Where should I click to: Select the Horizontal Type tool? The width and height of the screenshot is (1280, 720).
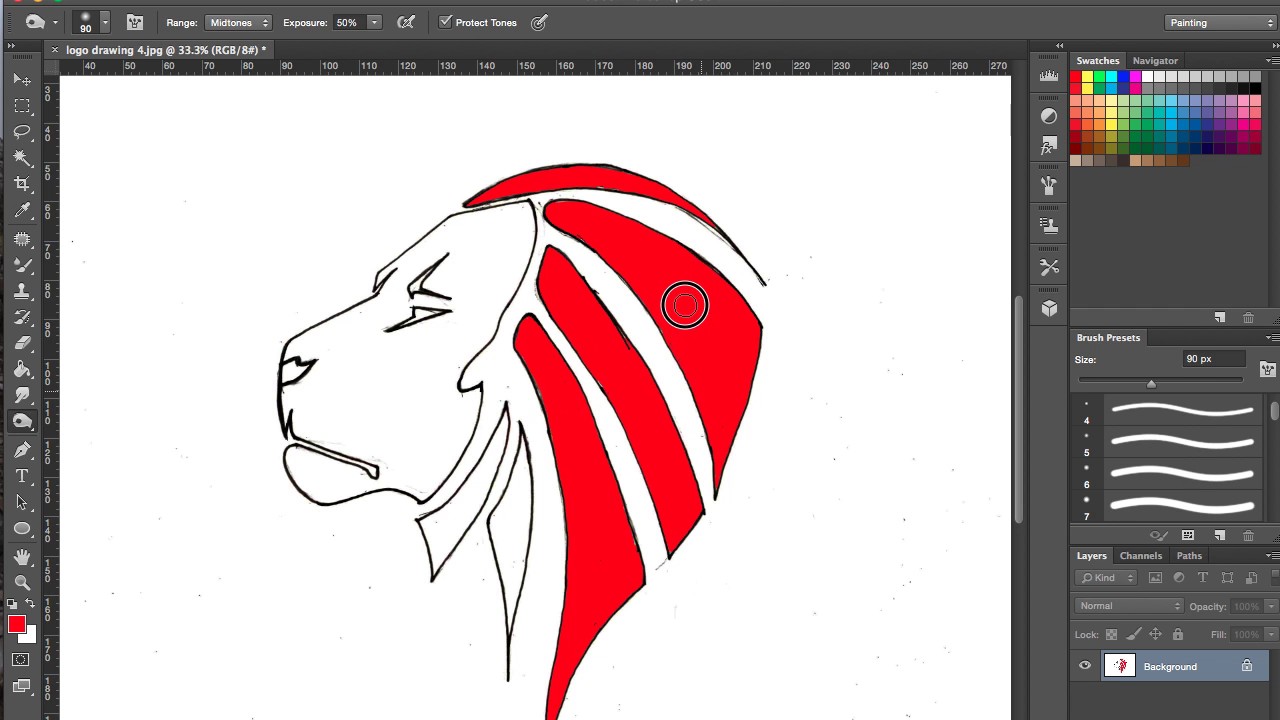(22, 476)
